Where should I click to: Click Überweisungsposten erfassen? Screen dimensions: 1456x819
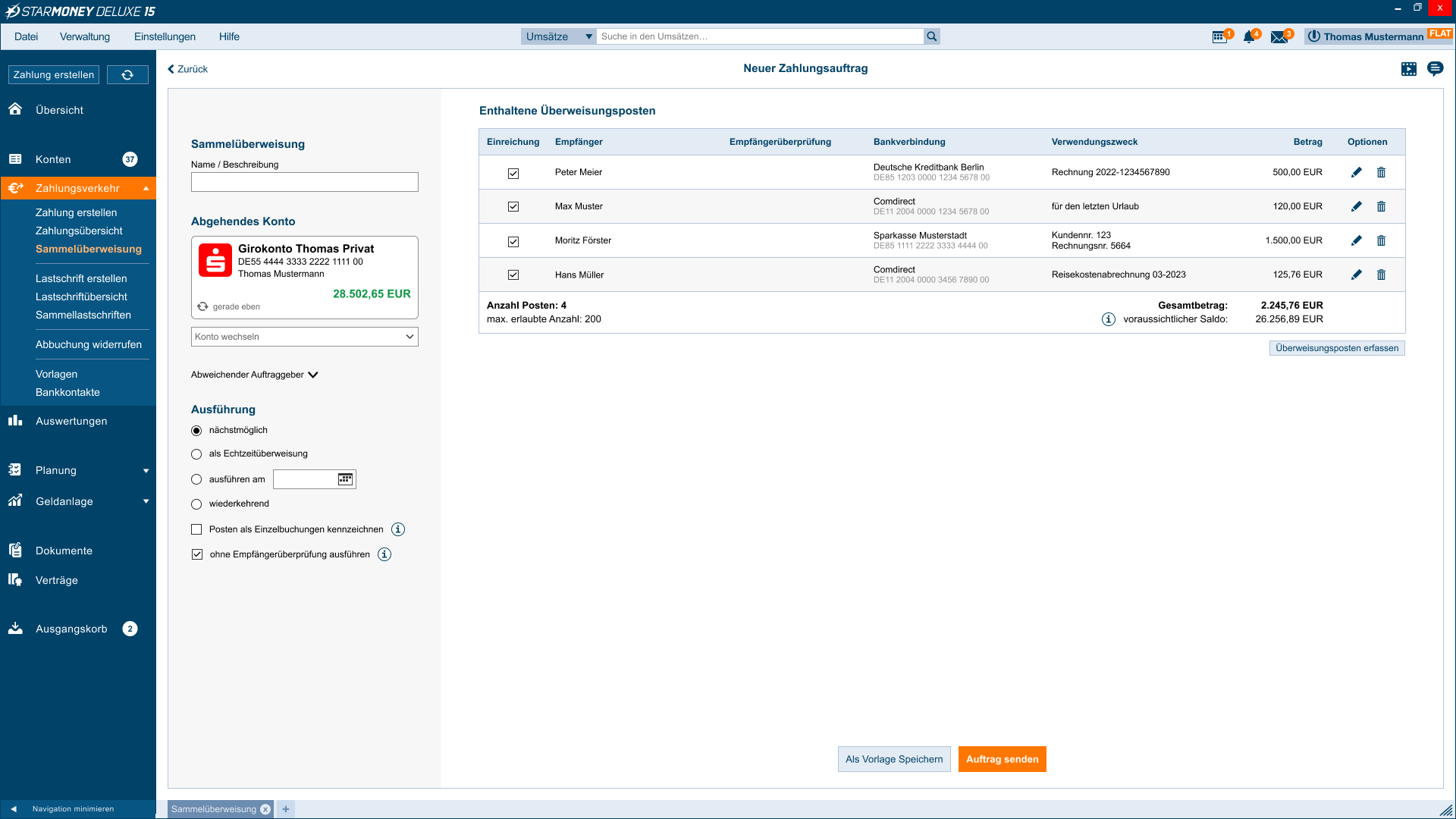coord(1337,348)
